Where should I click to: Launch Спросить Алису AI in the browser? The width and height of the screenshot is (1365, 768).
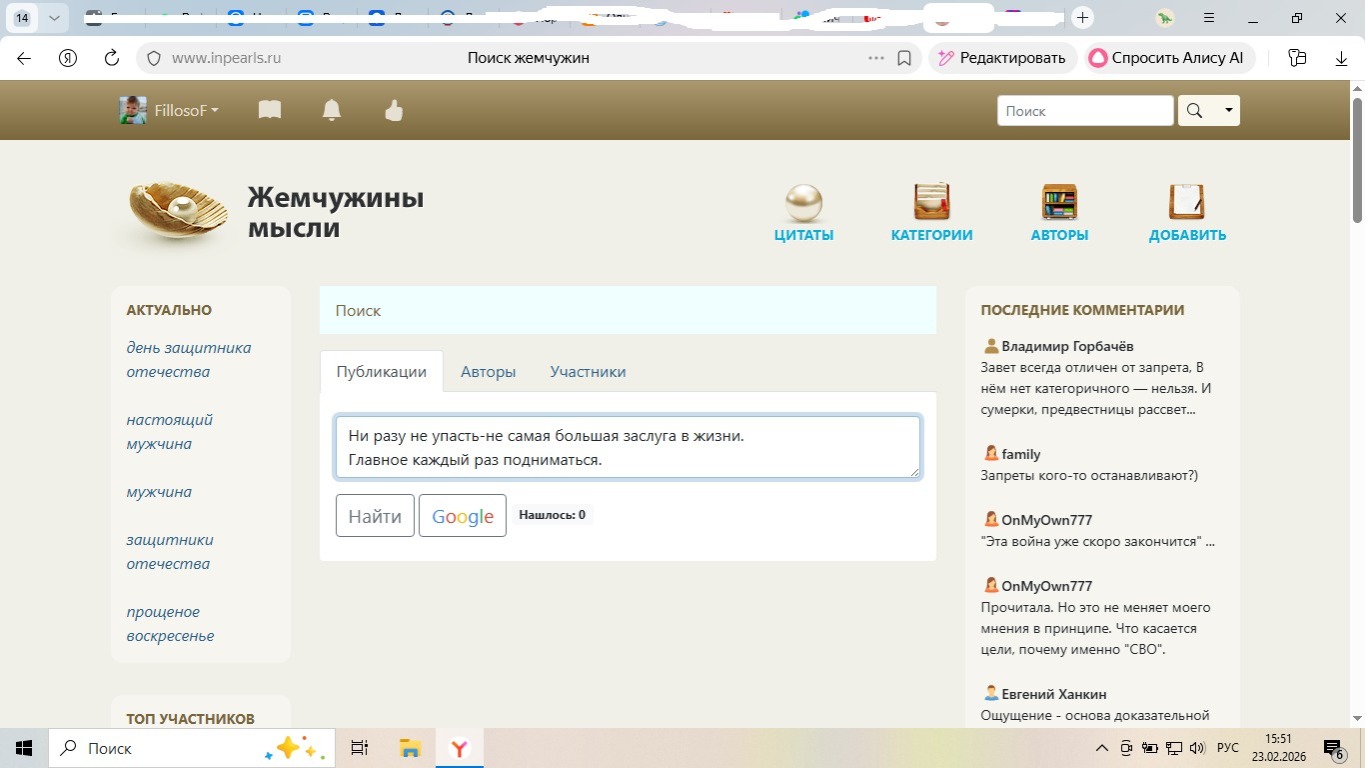pyautogui.click(x=1168, y=57)
